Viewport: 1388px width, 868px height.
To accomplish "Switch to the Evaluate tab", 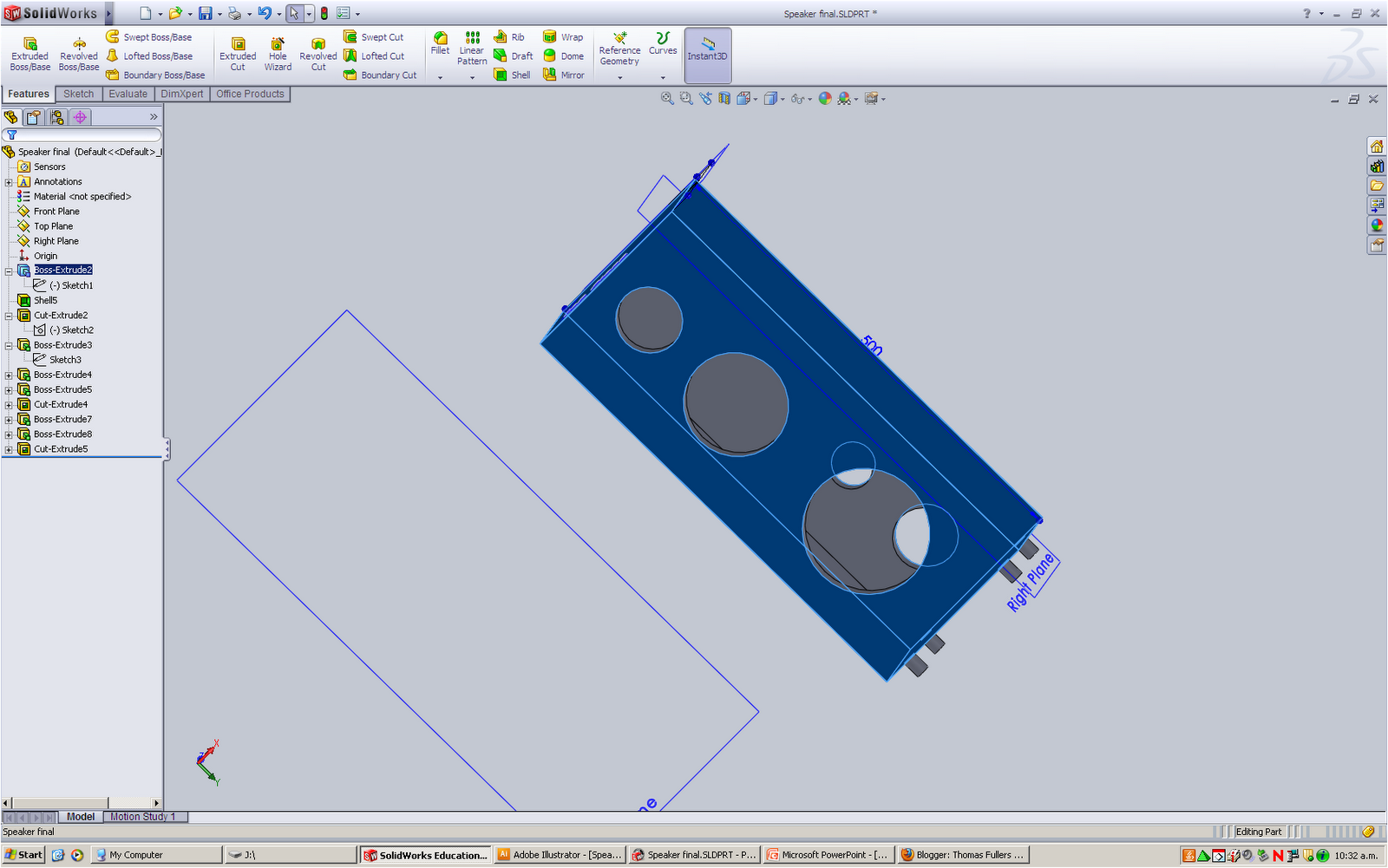I will click(128, 94).
